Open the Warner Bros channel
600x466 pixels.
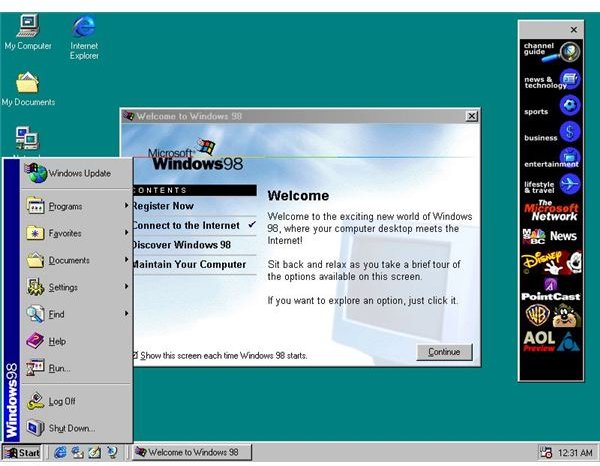tap(551, 316)
